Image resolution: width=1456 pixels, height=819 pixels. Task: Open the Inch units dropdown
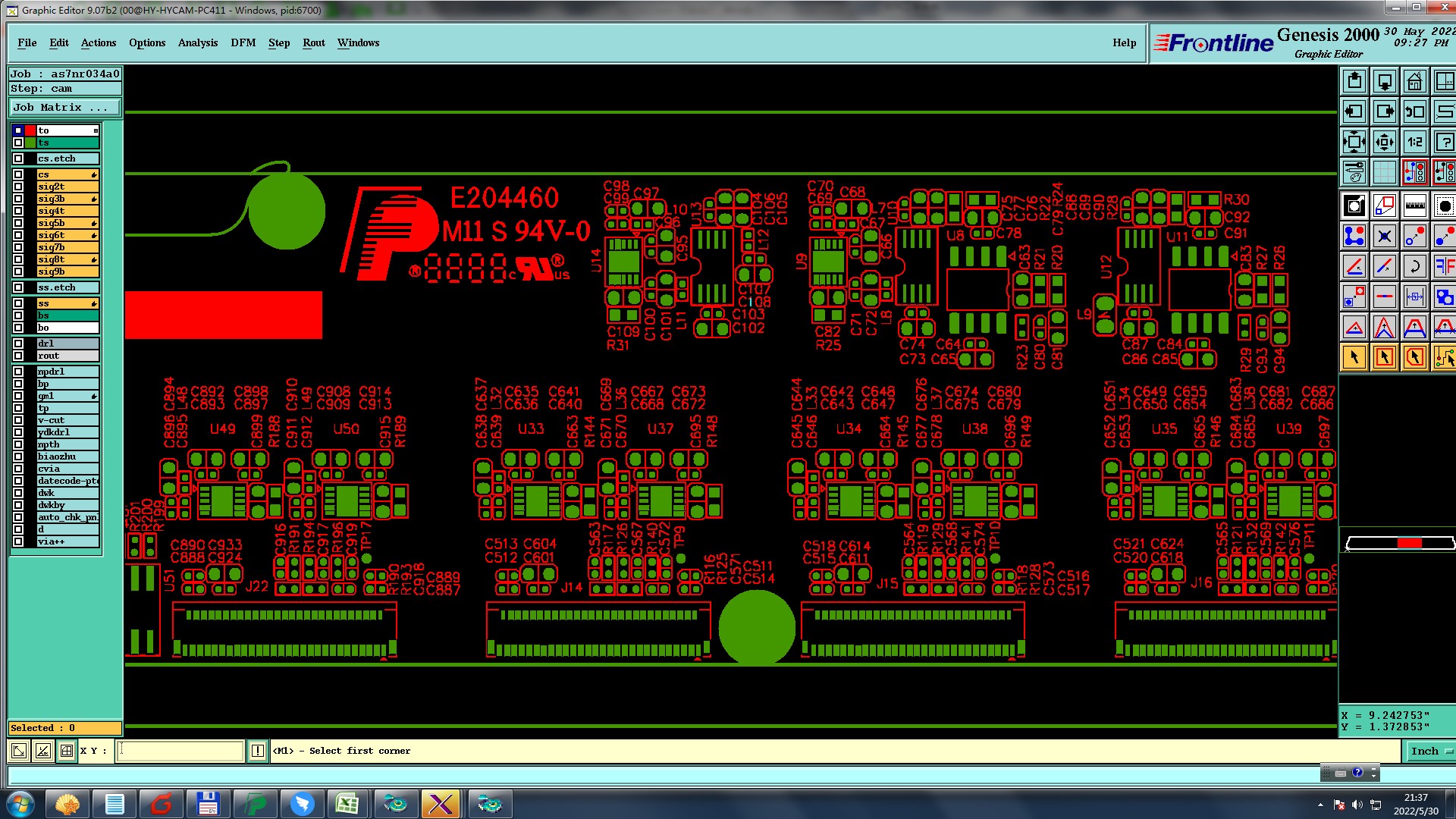pyautogui.click(x=1429, y=751)
